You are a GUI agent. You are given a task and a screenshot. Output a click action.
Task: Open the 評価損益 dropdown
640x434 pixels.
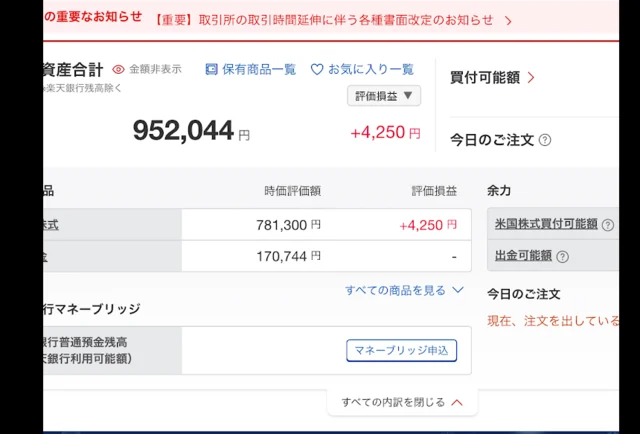[384, 96]
